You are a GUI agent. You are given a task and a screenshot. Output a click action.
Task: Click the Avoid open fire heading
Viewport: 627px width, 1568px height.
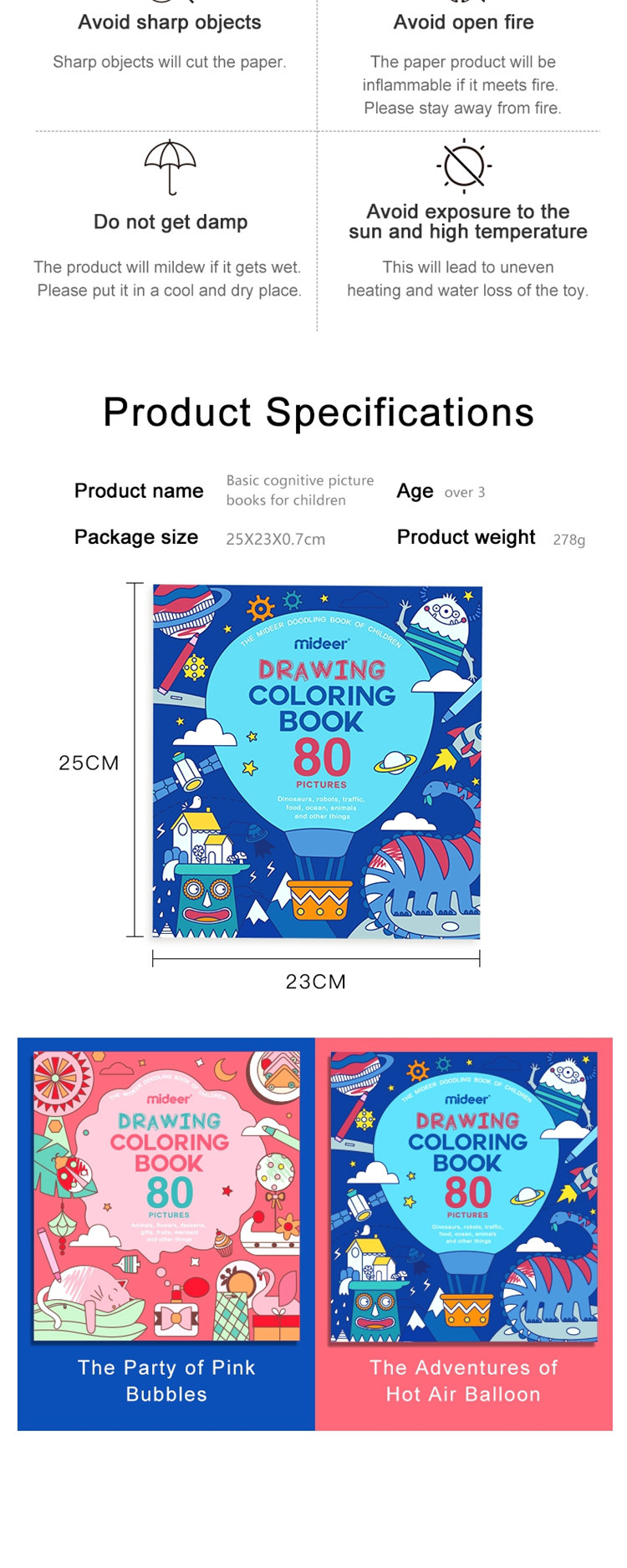click(x=463, y=23)
